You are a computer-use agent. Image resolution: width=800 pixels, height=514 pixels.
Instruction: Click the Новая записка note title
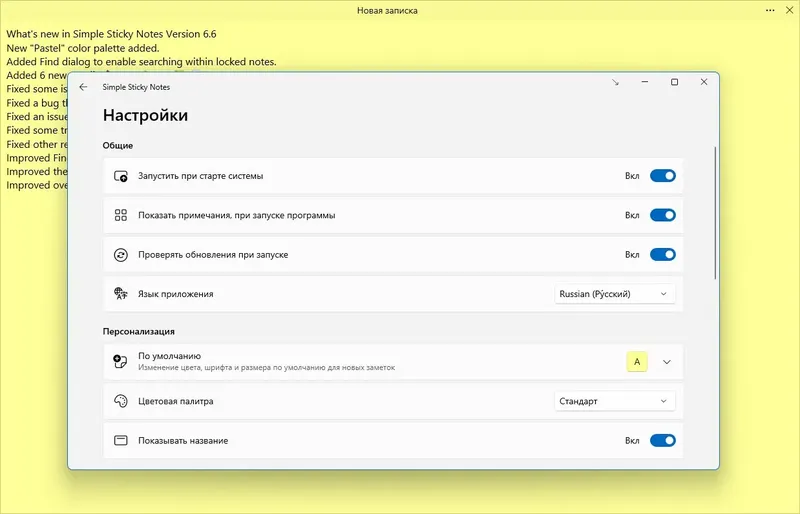click(387, 11)
